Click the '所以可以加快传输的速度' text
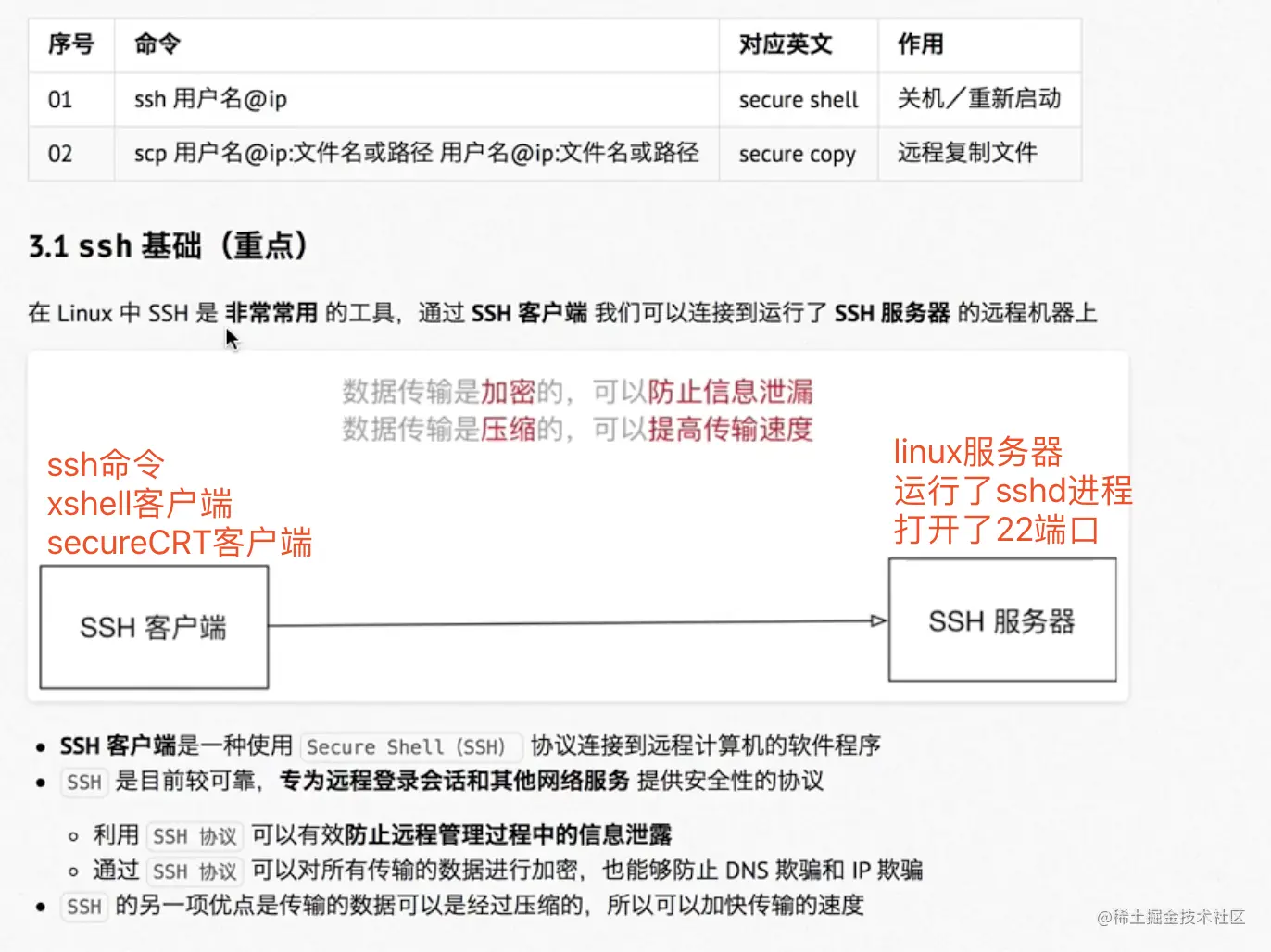 736,905
